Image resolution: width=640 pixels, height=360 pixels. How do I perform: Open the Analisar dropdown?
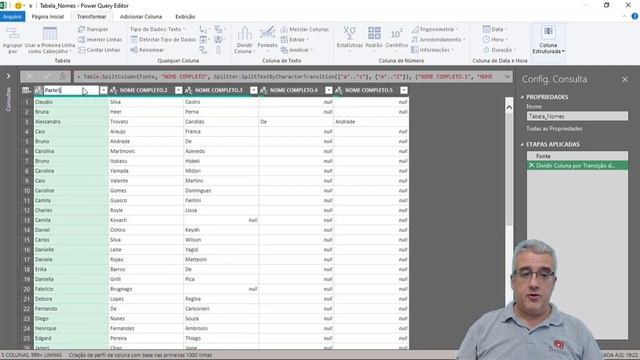click(x=297, y=50)
